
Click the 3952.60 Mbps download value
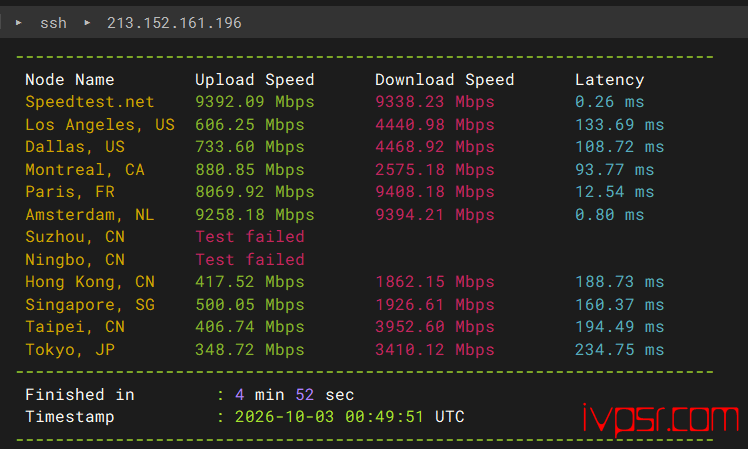point(435,327)
